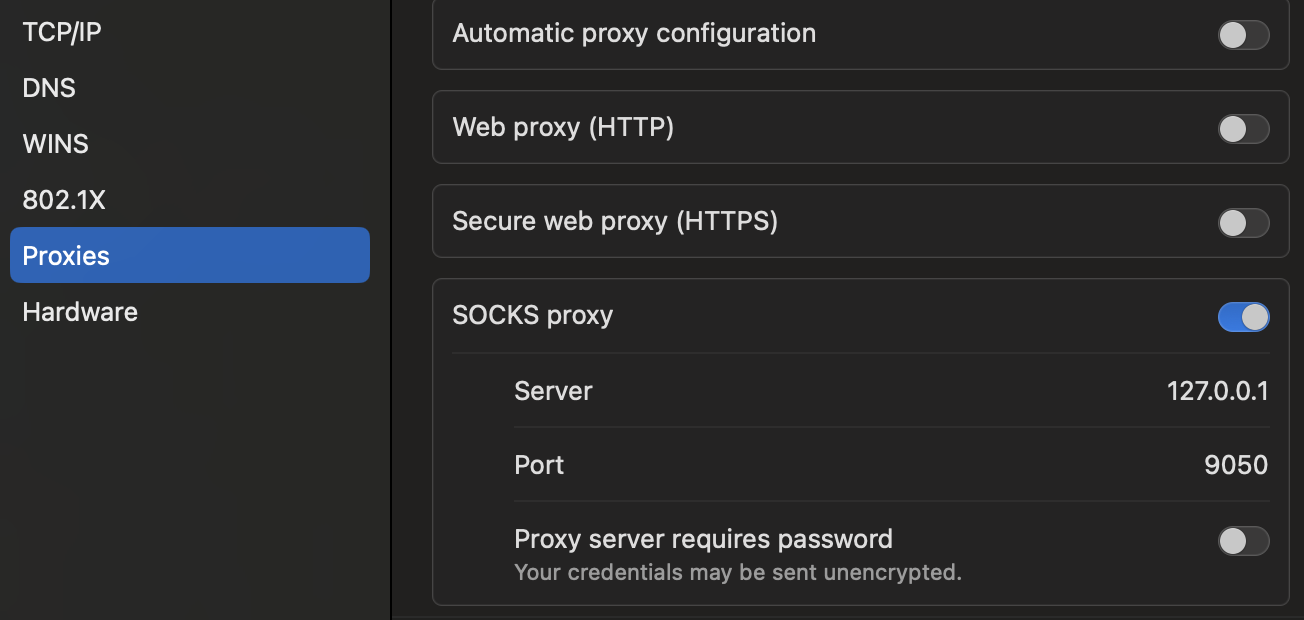Turn on the Web proxy (HTTP)

click(1243, 128)
